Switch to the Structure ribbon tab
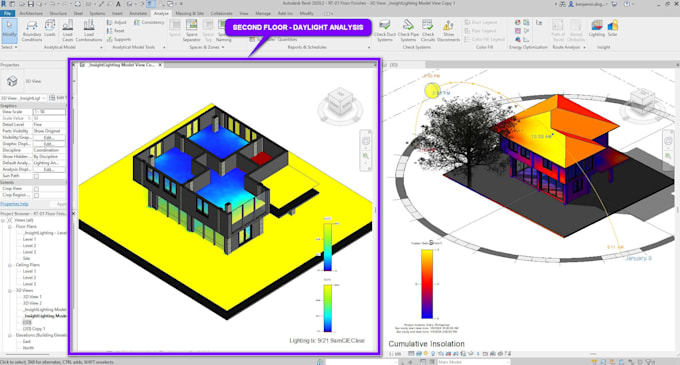The image size is (680, 365). coord(58,13)
